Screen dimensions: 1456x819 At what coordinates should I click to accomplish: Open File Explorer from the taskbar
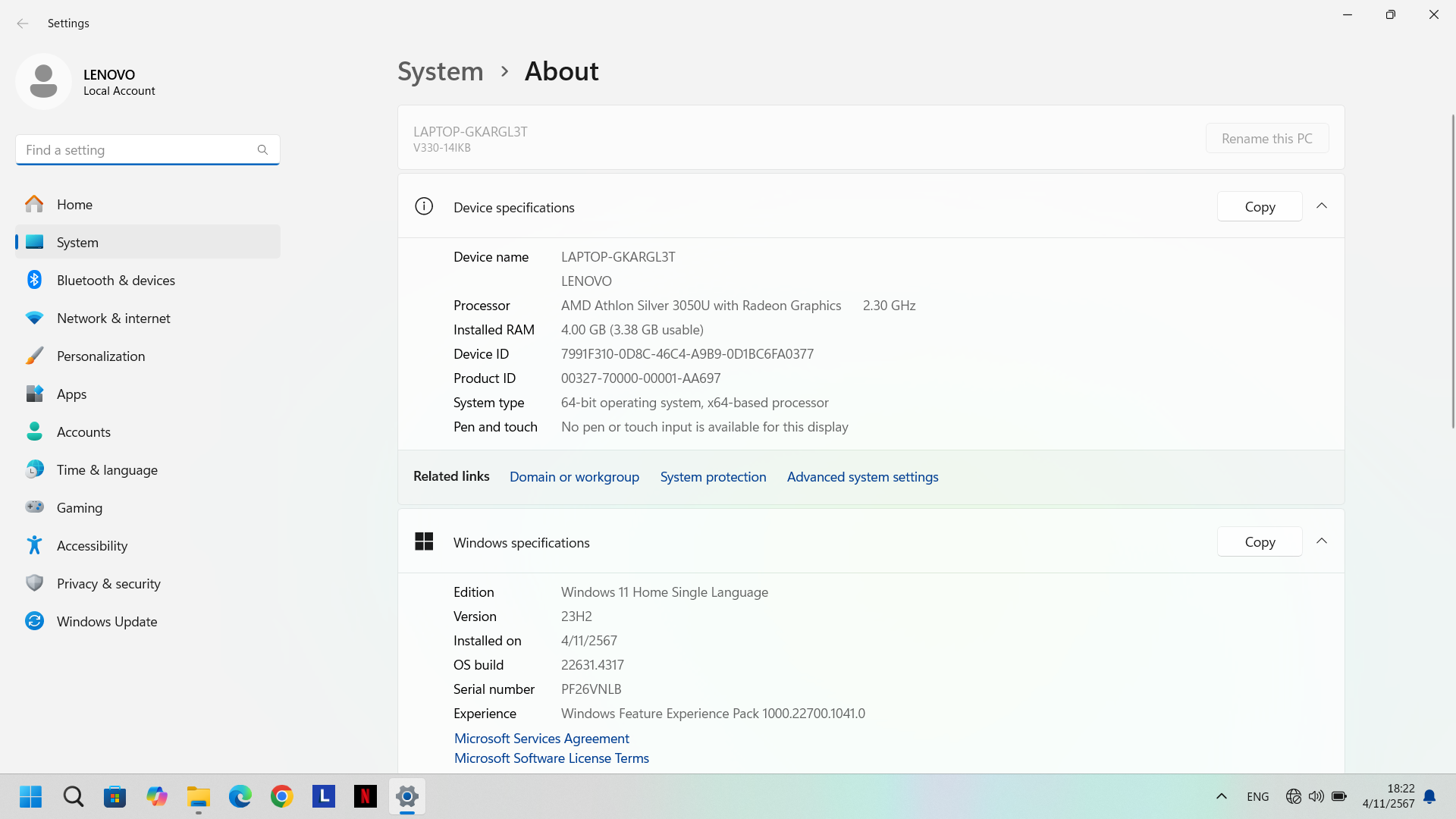point(199,796)
